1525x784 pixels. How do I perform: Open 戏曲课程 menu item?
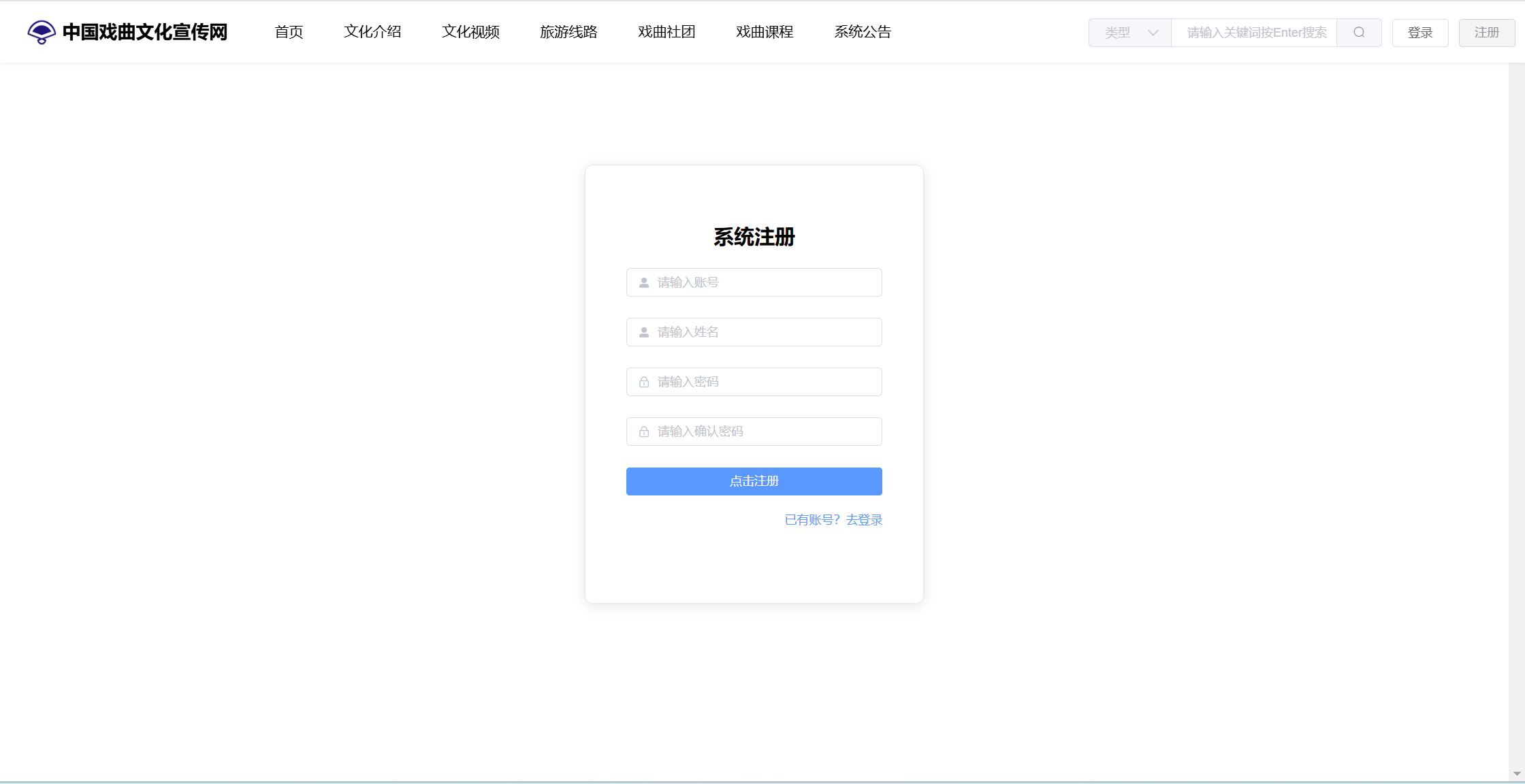[765, 32]
